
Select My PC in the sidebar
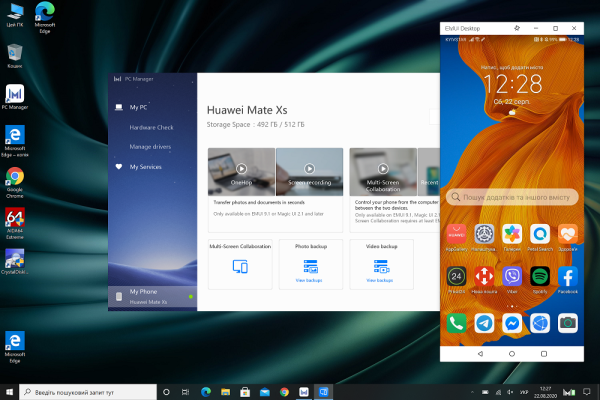(138, 107)
